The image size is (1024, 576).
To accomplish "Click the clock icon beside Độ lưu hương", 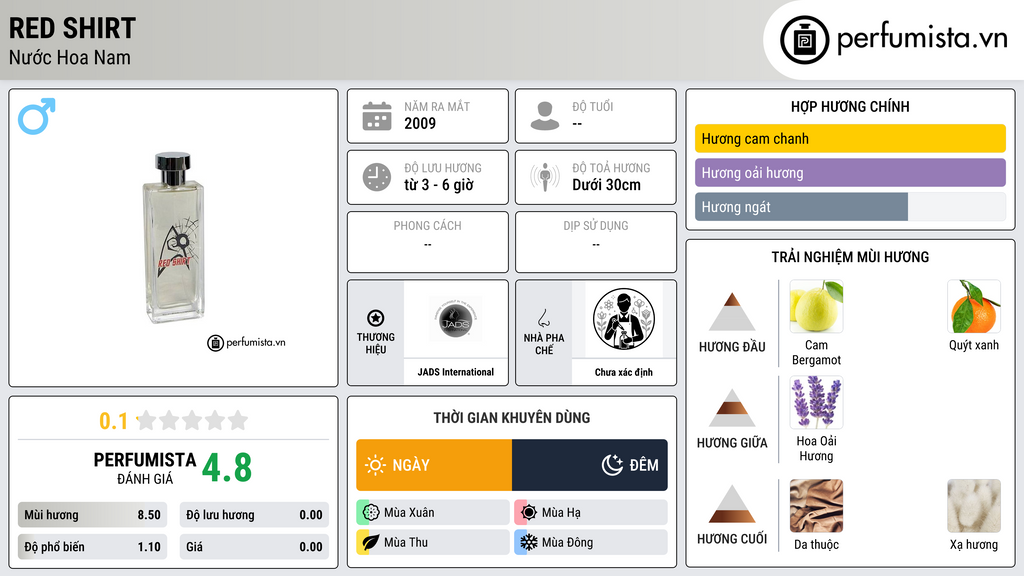I will coord(377,177).
